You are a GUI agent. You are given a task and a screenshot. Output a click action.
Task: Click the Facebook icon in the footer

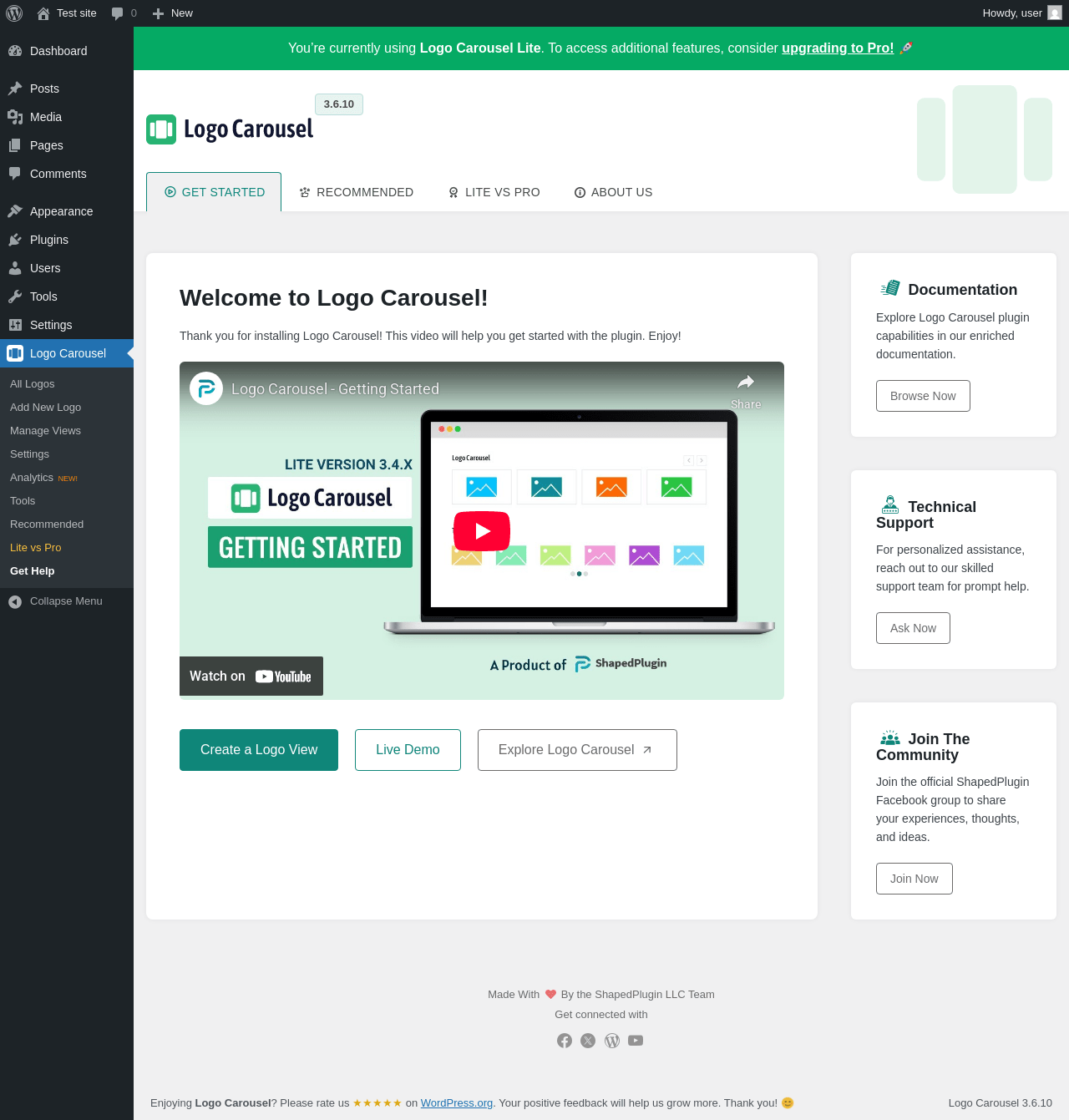565,1041
